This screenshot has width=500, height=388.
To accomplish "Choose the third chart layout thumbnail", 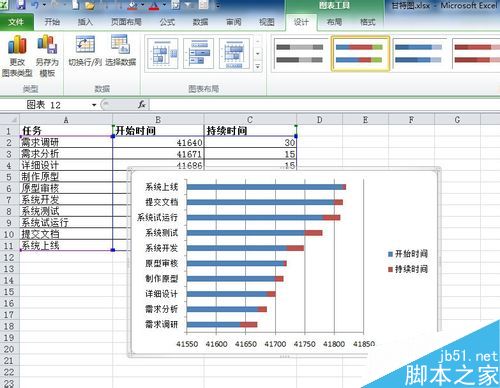I will pyautogui.click(x=234, y=54).
